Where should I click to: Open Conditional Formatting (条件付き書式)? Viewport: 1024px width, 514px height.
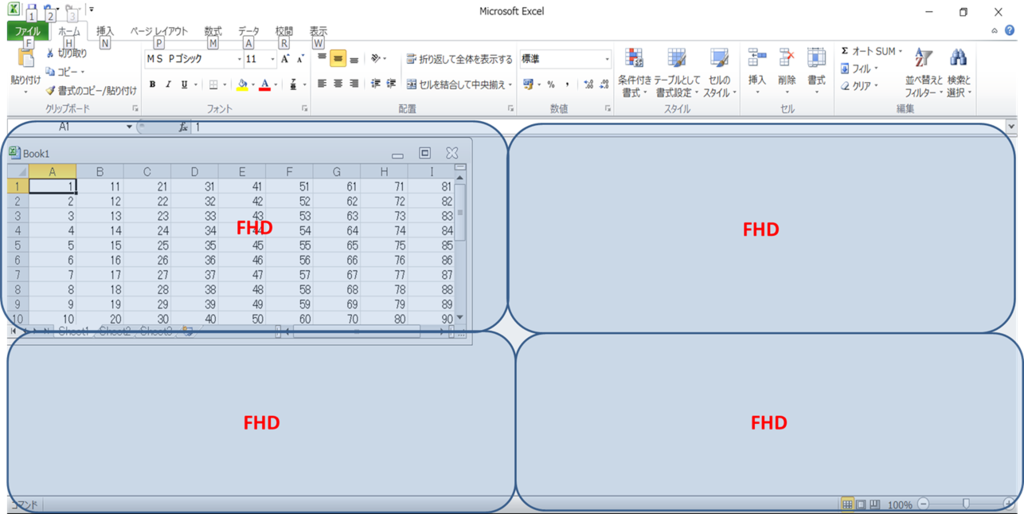coord(634,72)
